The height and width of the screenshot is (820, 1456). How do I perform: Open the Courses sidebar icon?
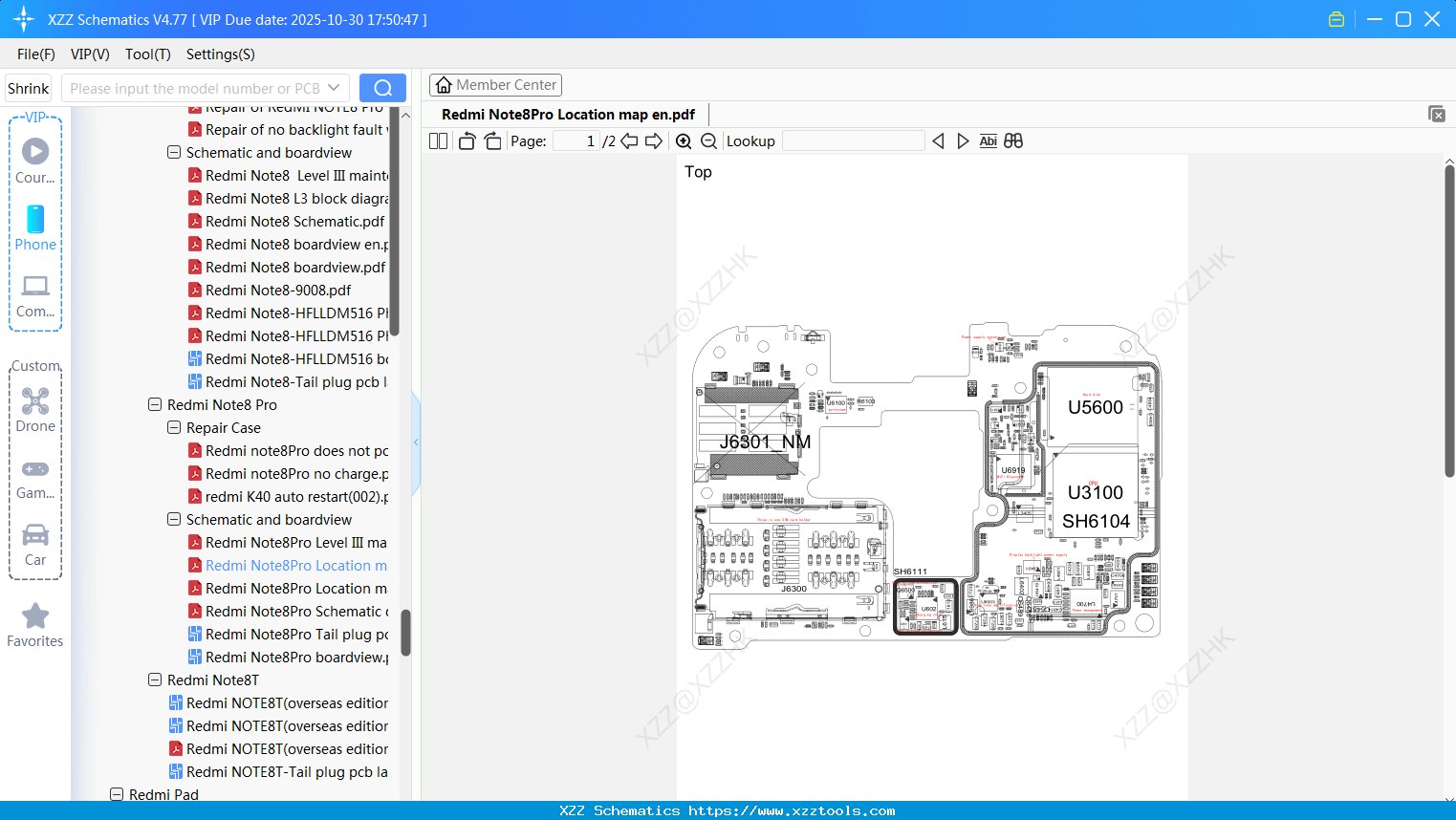click(35, 161)
